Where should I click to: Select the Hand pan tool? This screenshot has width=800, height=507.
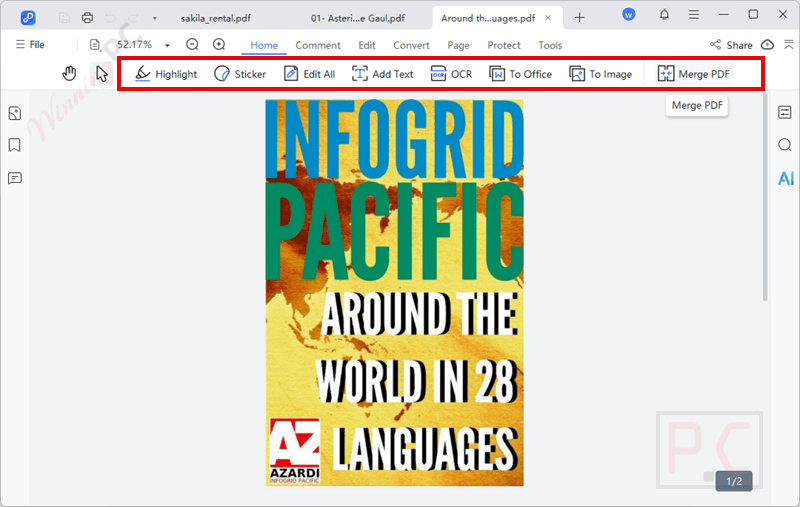69,74
